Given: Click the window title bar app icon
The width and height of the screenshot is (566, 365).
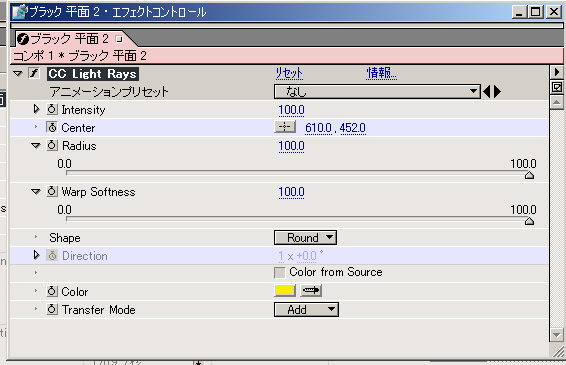Looking at the screenshot, I should click(19, 12).
